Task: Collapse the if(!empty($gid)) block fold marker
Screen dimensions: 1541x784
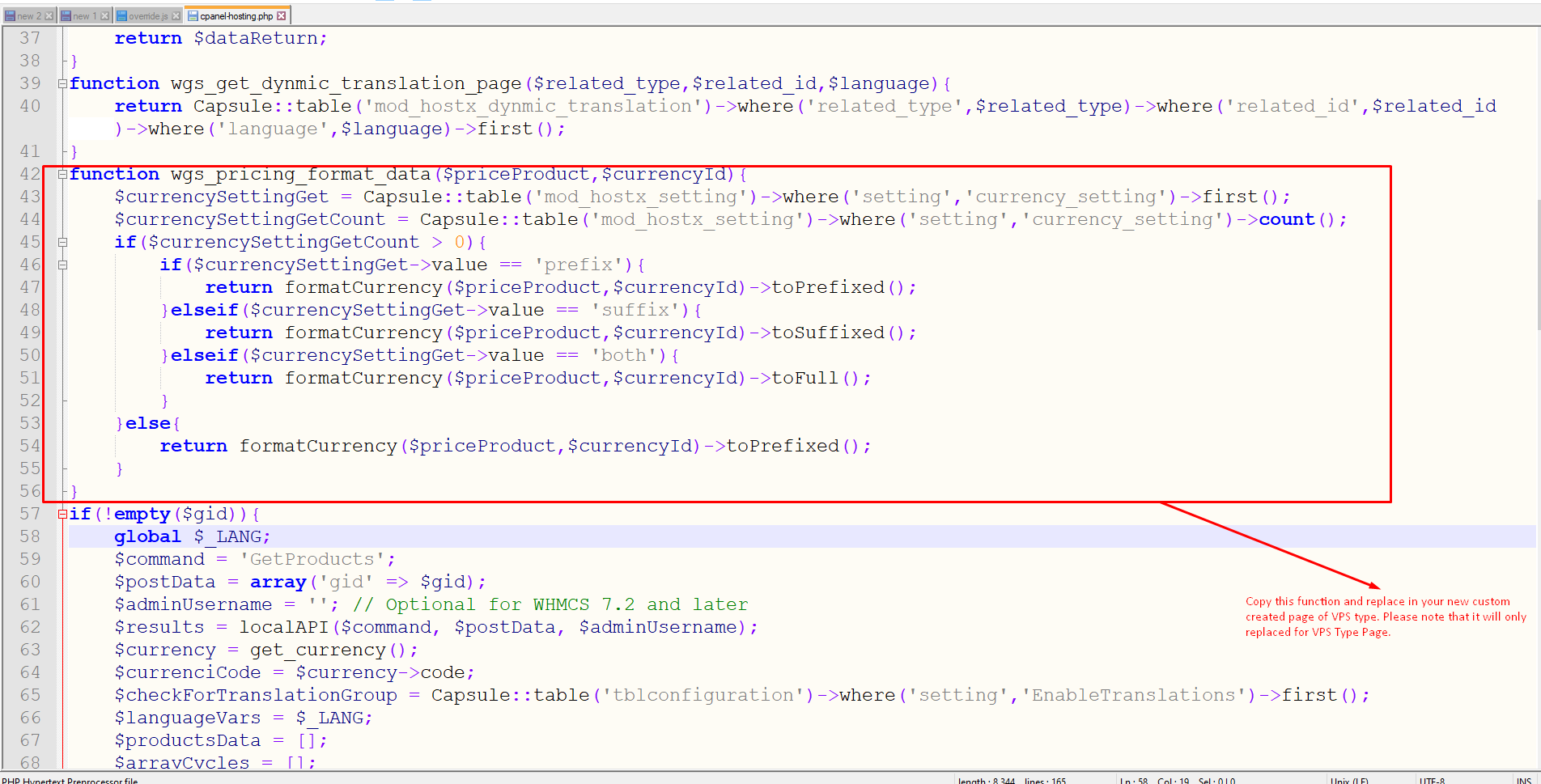Action: [62, 514]
